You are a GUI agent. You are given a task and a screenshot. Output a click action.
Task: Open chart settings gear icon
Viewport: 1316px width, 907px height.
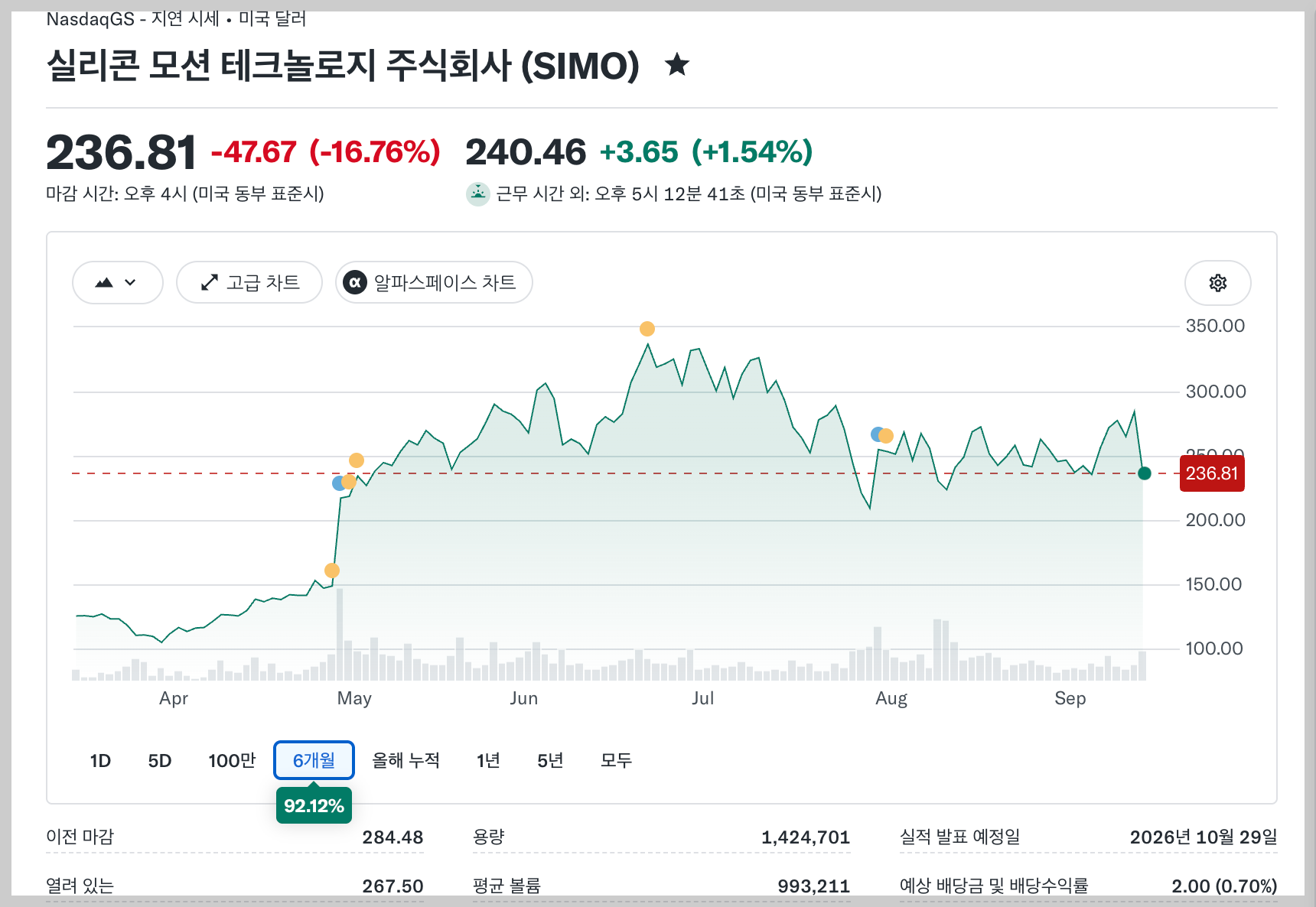point(1217,283)
